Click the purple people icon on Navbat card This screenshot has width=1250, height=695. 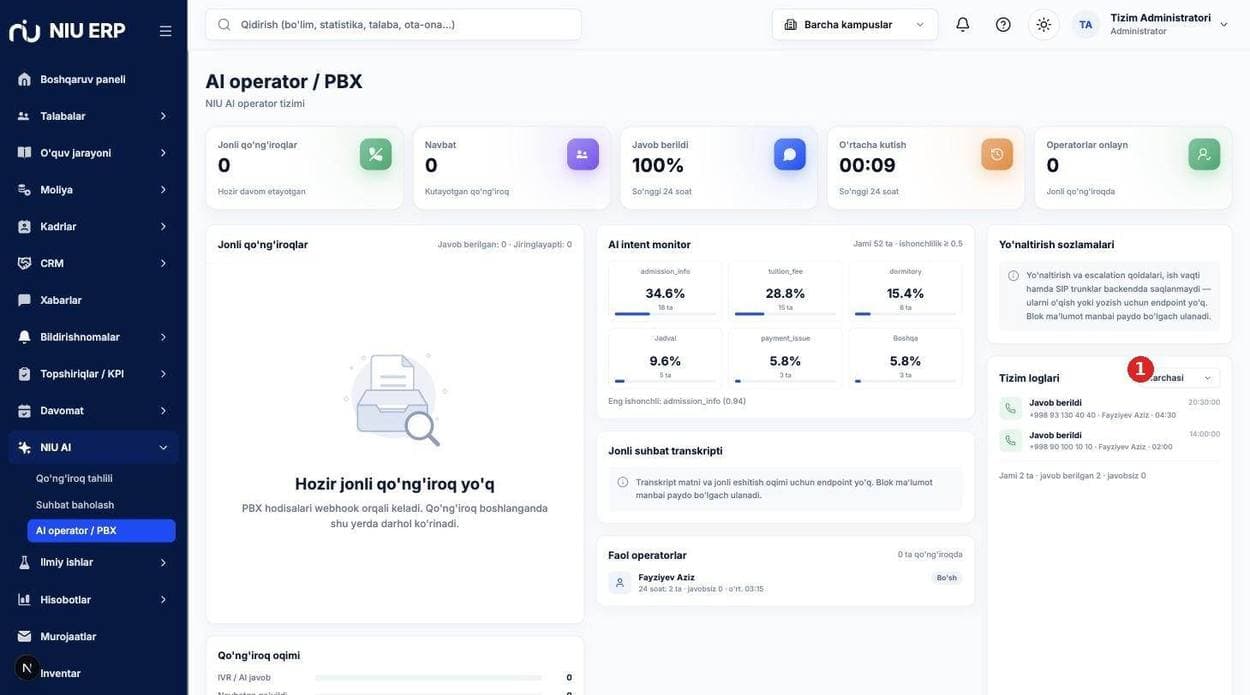[583, 154]
